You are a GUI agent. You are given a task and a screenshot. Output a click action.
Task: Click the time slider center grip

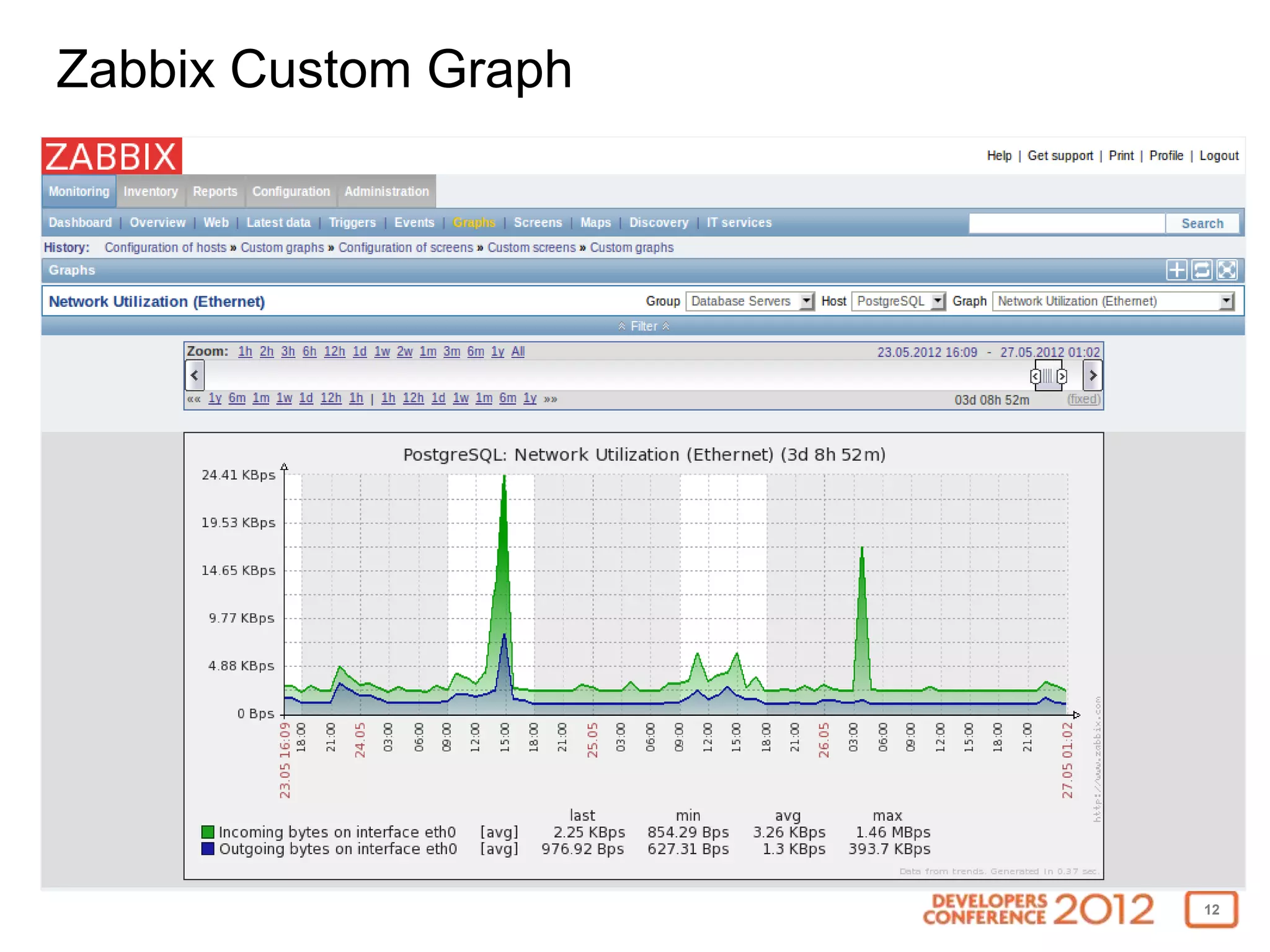(x=1048, y=376)
